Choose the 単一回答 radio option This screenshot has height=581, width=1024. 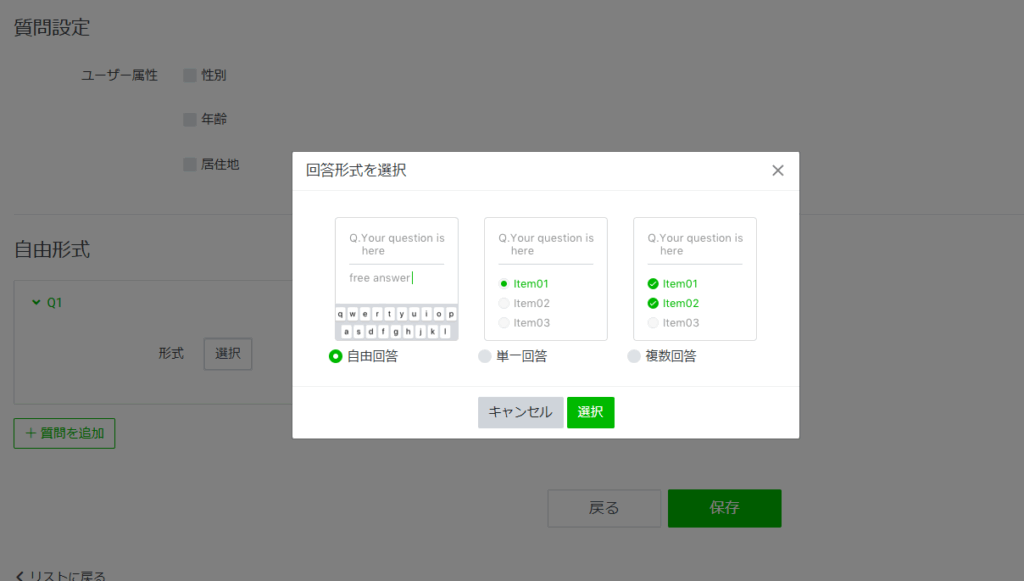pos(485,356)
